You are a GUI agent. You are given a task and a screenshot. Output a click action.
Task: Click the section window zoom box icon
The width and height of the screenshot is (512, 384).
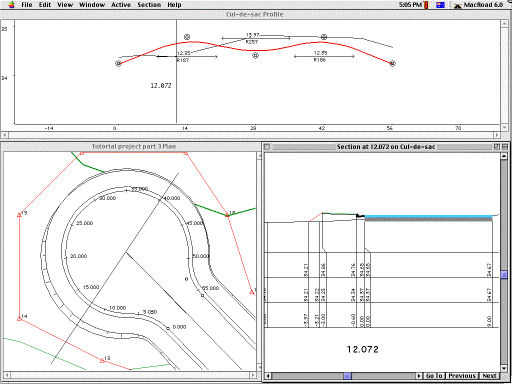[x=497, y=147]
